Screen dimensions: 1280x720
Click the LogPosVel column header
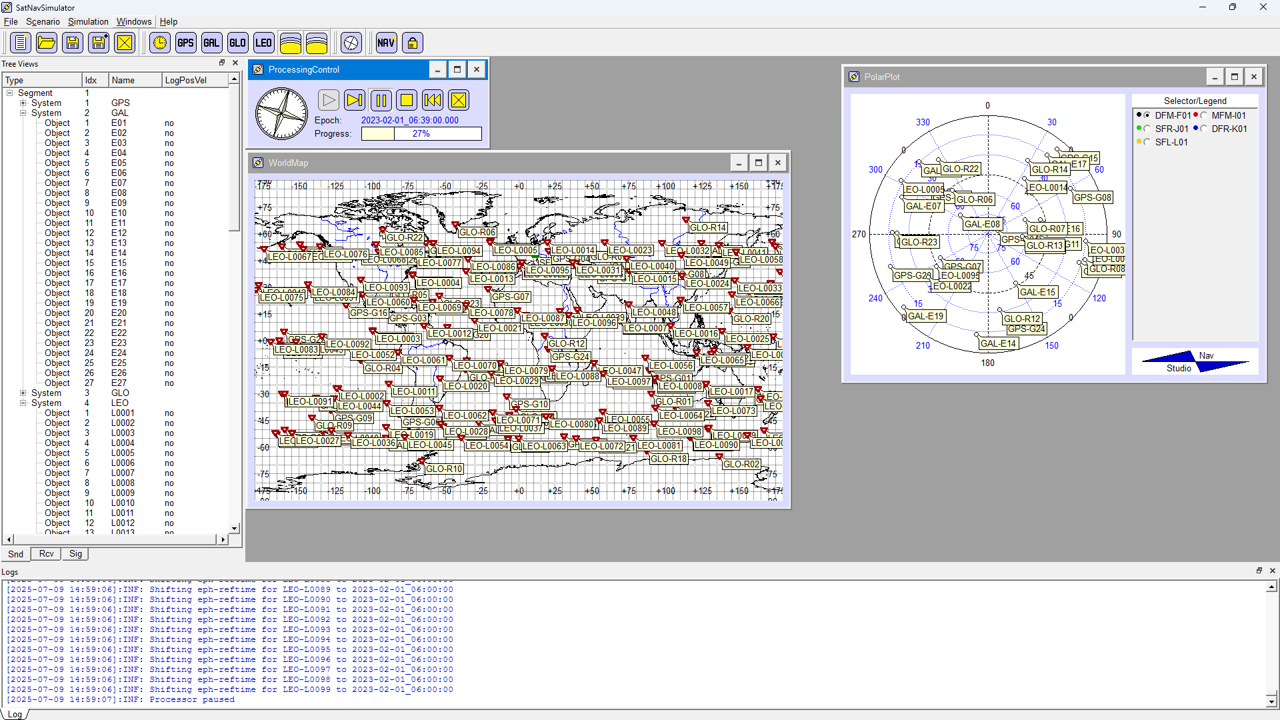click(x=186, y=80)
